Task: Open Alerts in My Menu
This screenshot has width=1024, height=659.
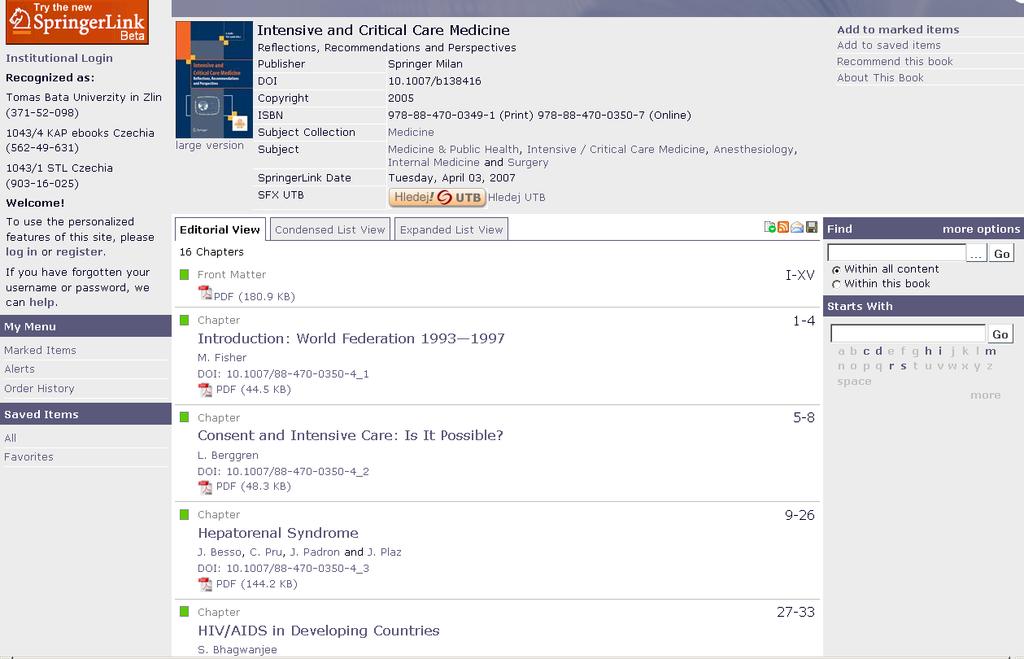Action: tap(20, 369)
